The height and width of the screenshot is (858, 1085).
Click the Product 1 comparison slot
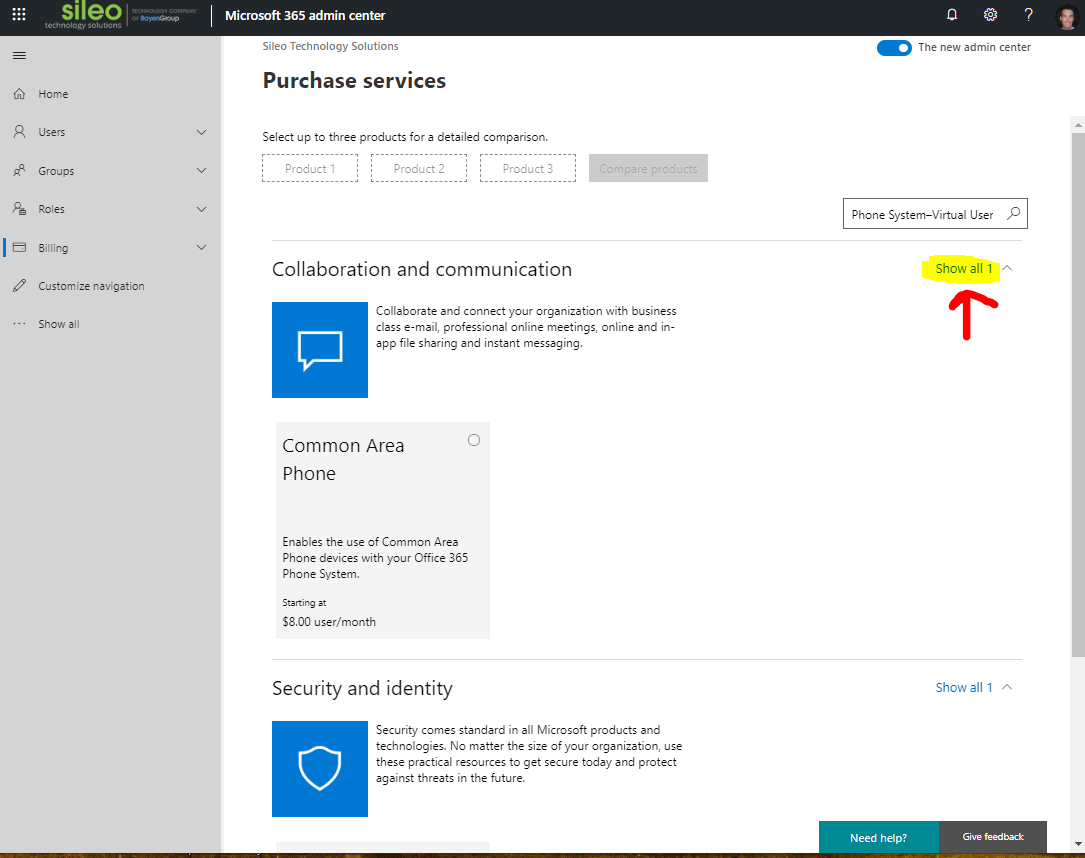click(x=310, y=168)
